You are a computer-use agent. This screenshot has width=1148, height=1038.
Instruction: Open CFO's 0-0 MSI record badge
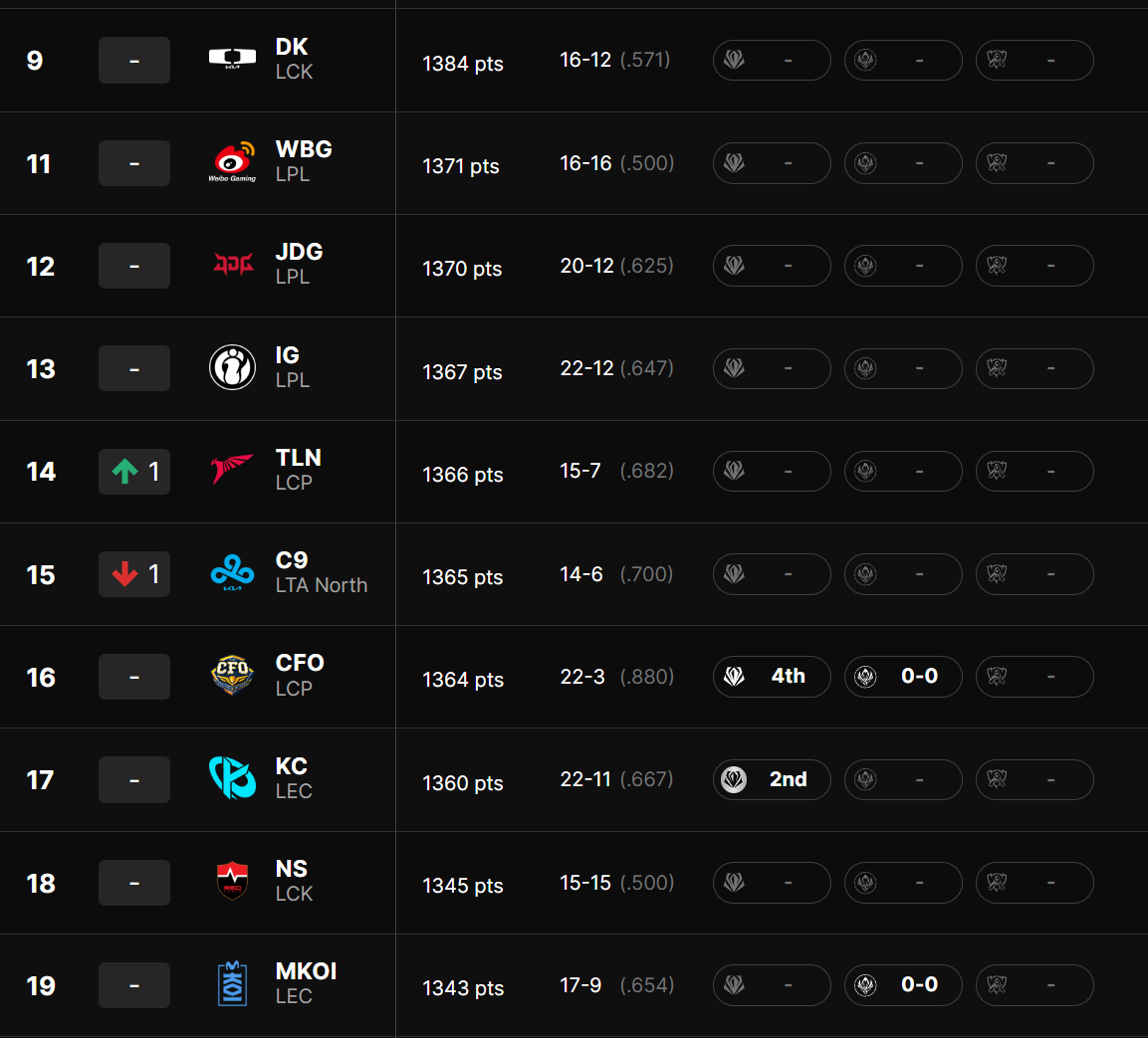pyautogui.click(x=903, y=677)
